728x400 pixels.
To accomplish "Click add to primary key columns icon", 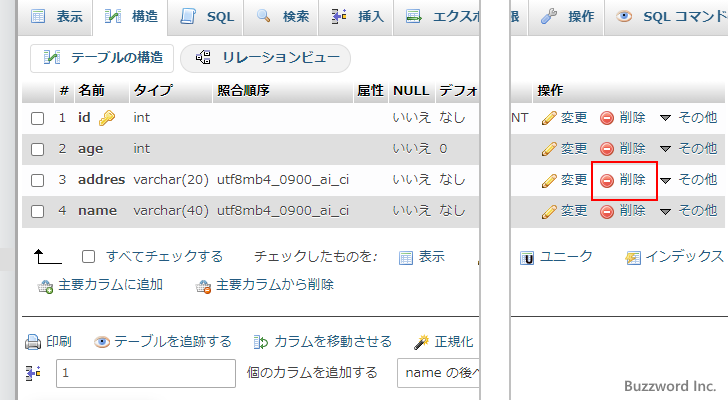I will click(x=45, y=286).
